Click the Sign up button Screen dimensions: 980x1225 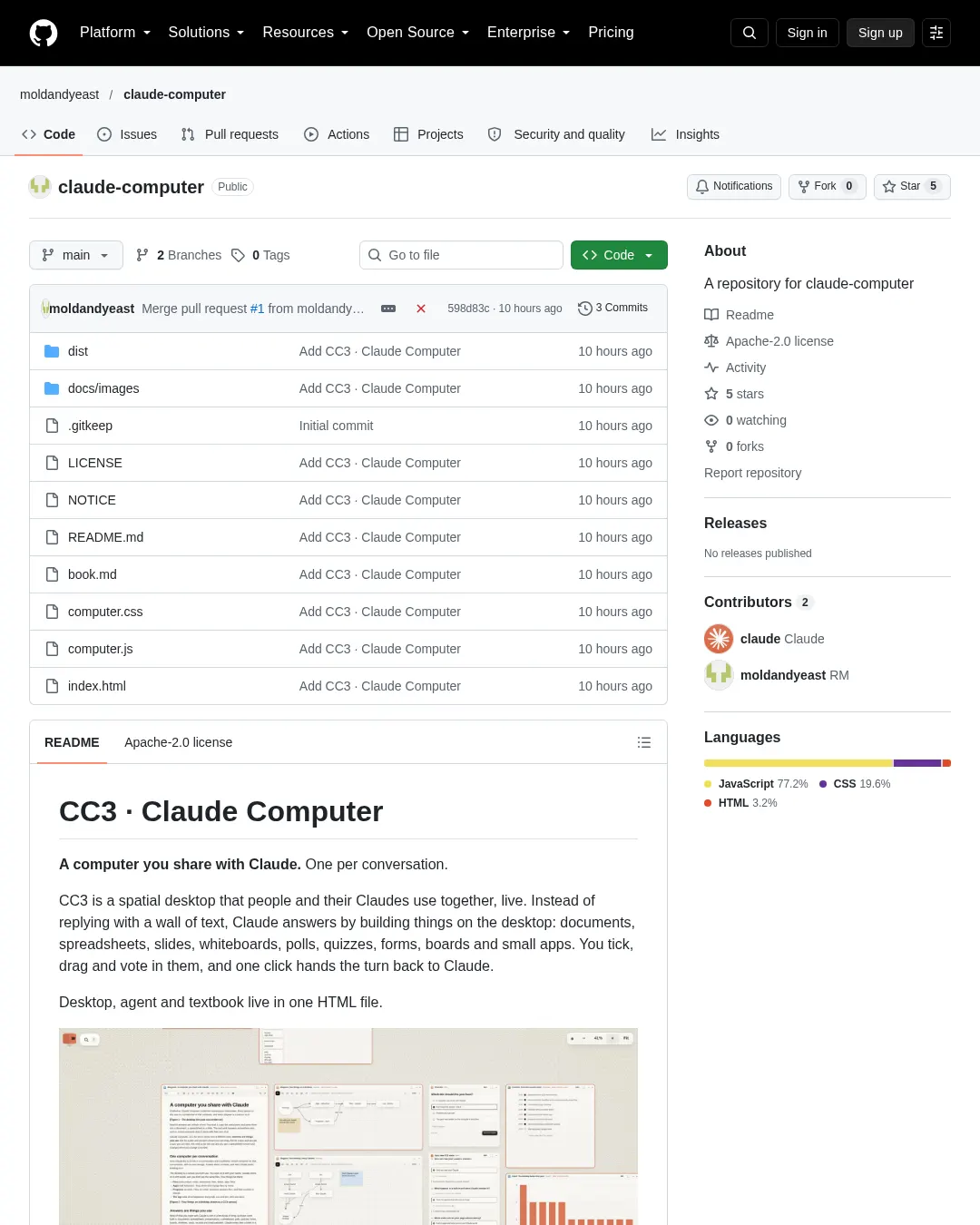click(880, 33)
